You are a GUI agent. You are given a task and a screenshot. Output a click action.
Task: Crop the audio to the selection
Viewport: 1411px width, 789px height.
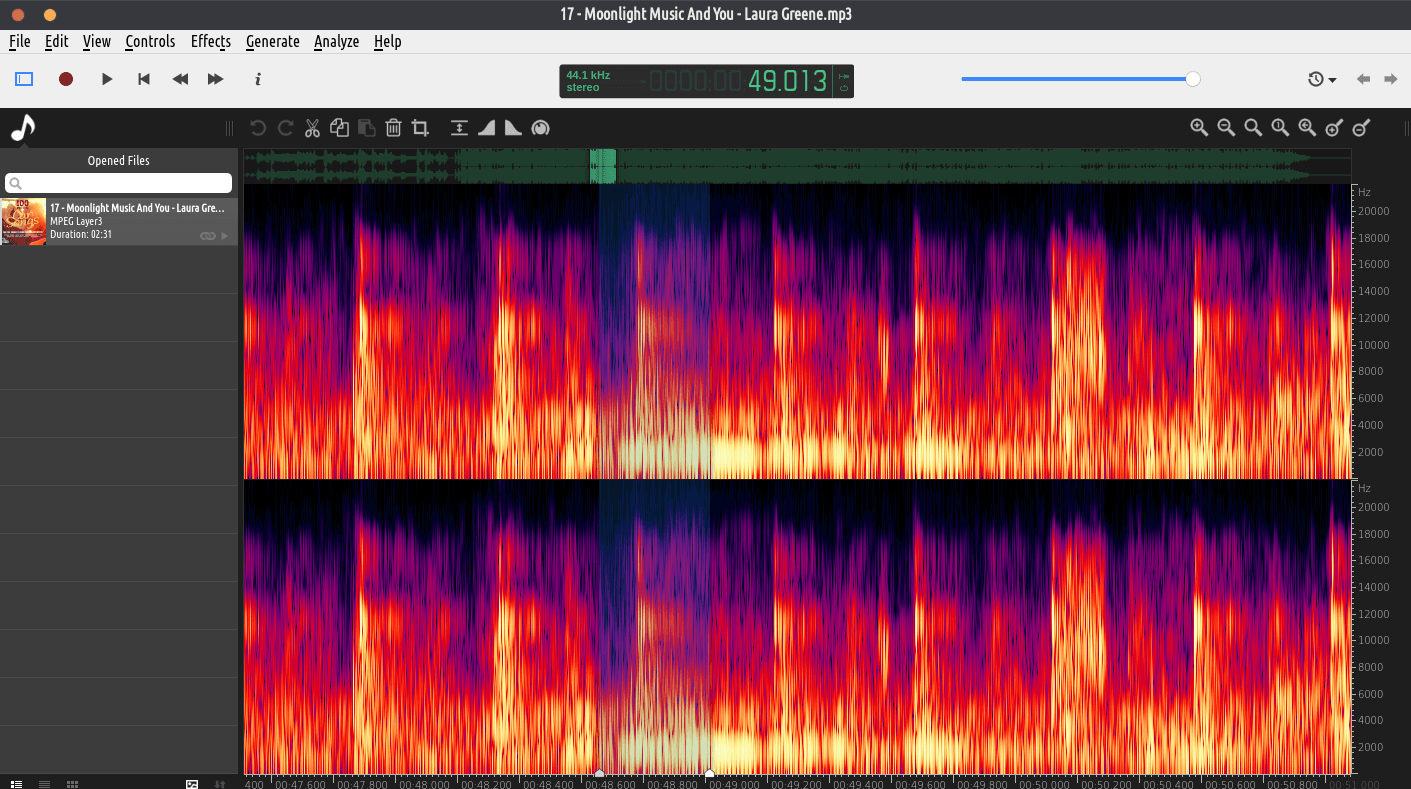[420, 128]
